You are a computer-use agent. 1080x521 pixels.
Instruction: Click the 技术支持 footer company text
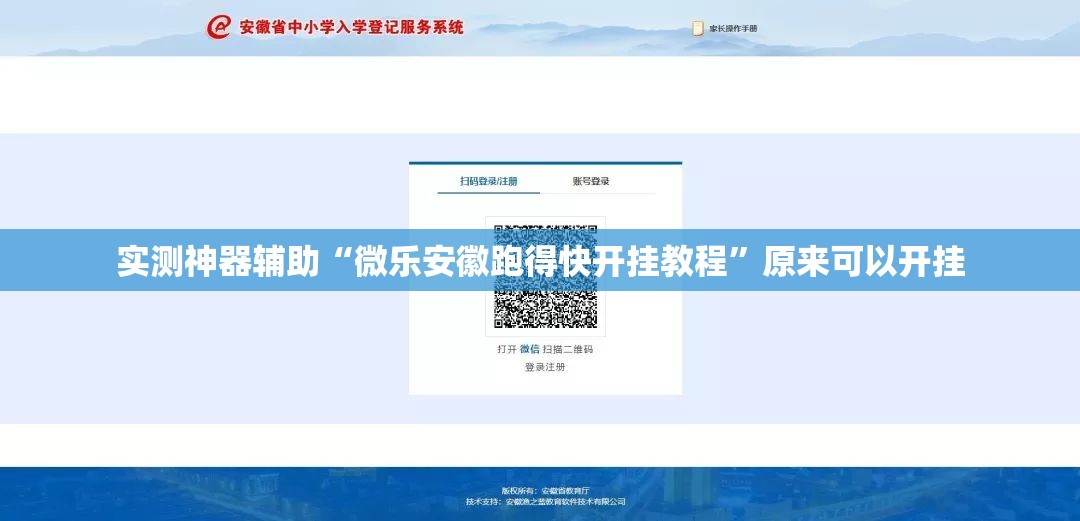pos(546,502)
